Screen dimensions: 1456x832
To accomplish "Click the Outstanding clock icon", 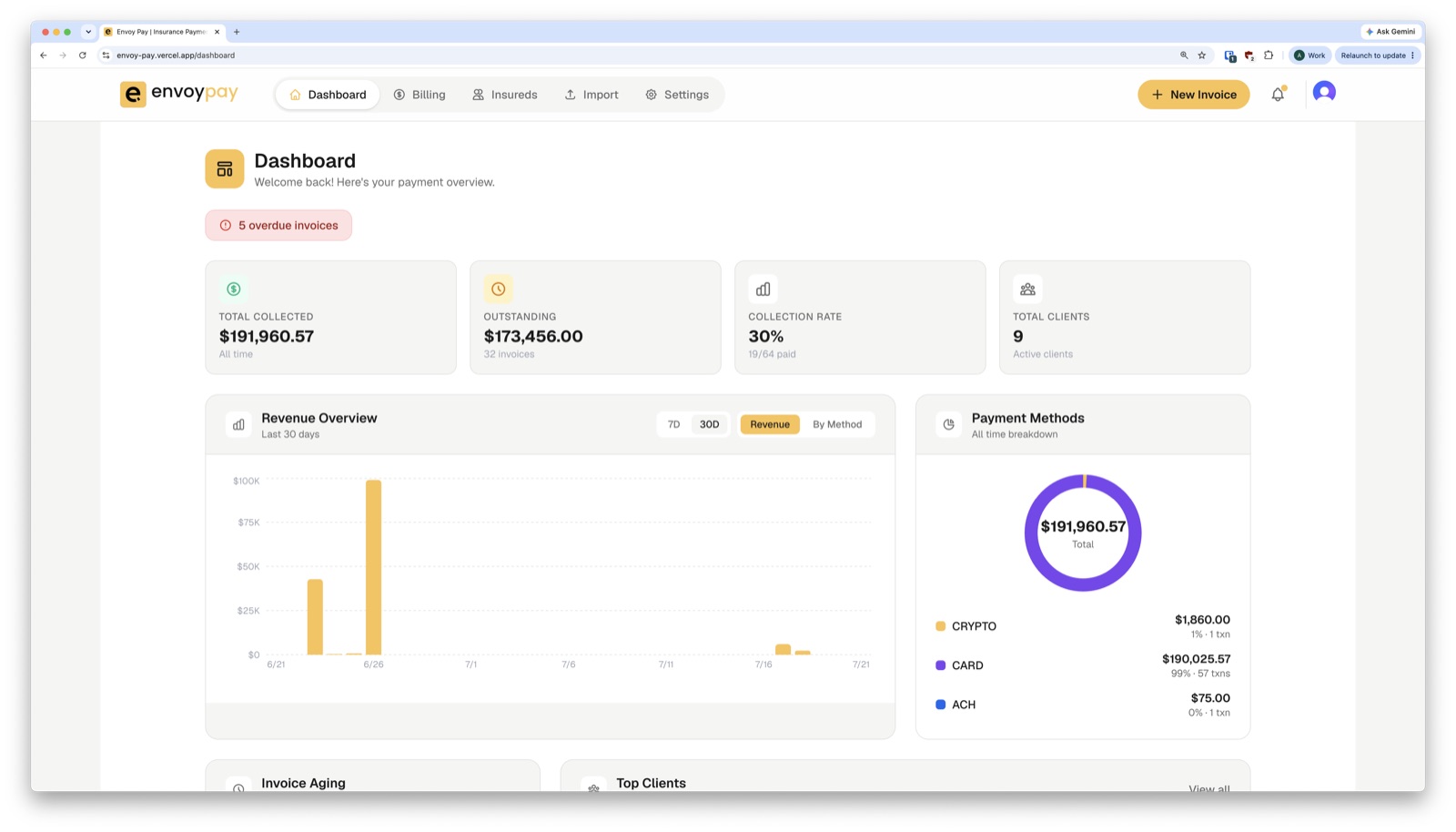I will [499, 289].
